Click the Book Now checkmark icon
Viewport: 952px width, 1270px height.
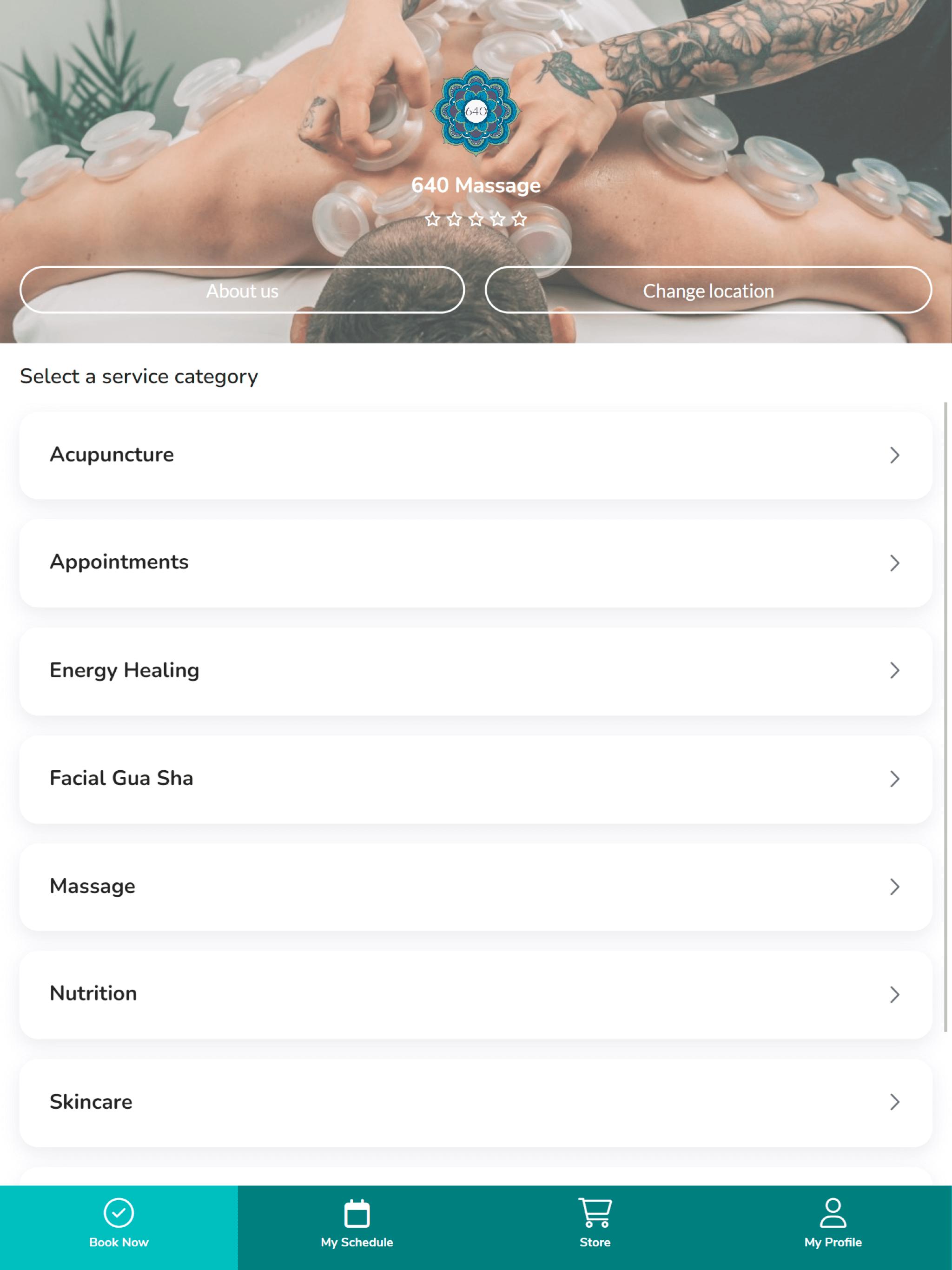point(119,1212)
